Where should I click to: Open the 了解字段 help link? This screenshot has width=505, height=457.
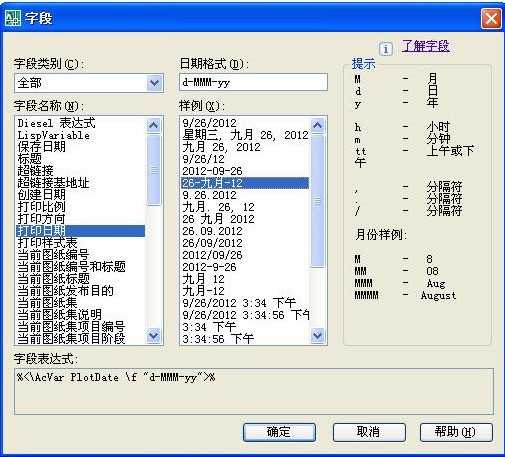pos(425,46)
